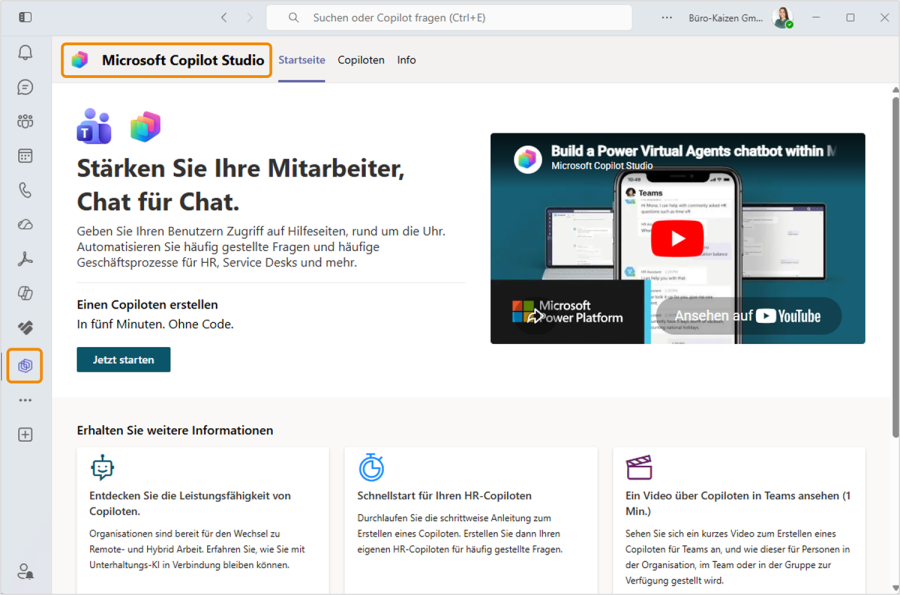Open the OneDrive cloud icon

pos(25,225)
